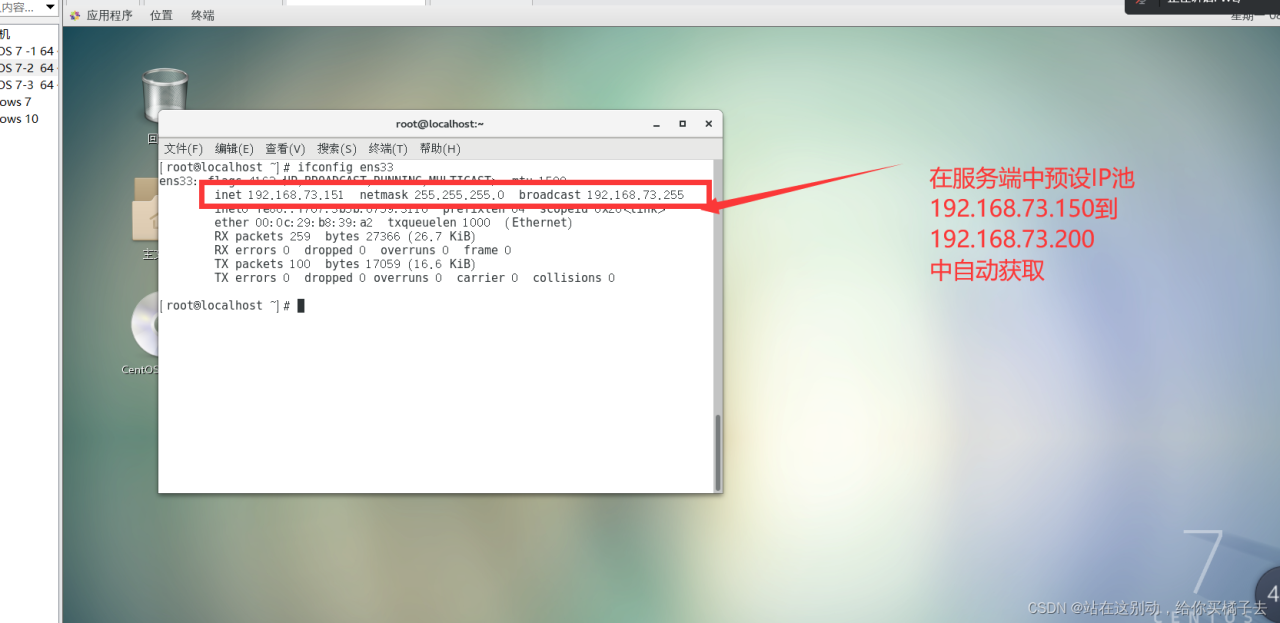1280x623 pixels.
Task: Open the CentOS disc icon on the desktop
Action: tap(145, 324)
